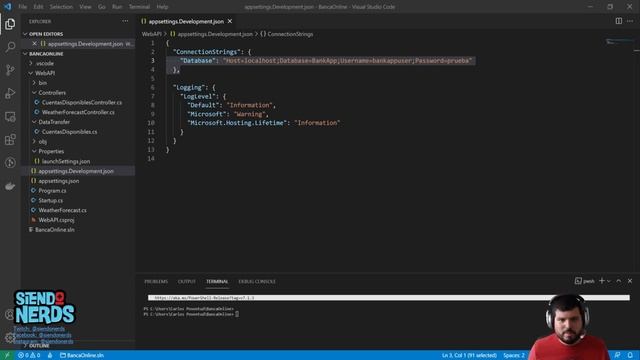Close appsettings.Development.json in Open Editors list
Screen dimensions: 640x360
(x=34, y=44)
